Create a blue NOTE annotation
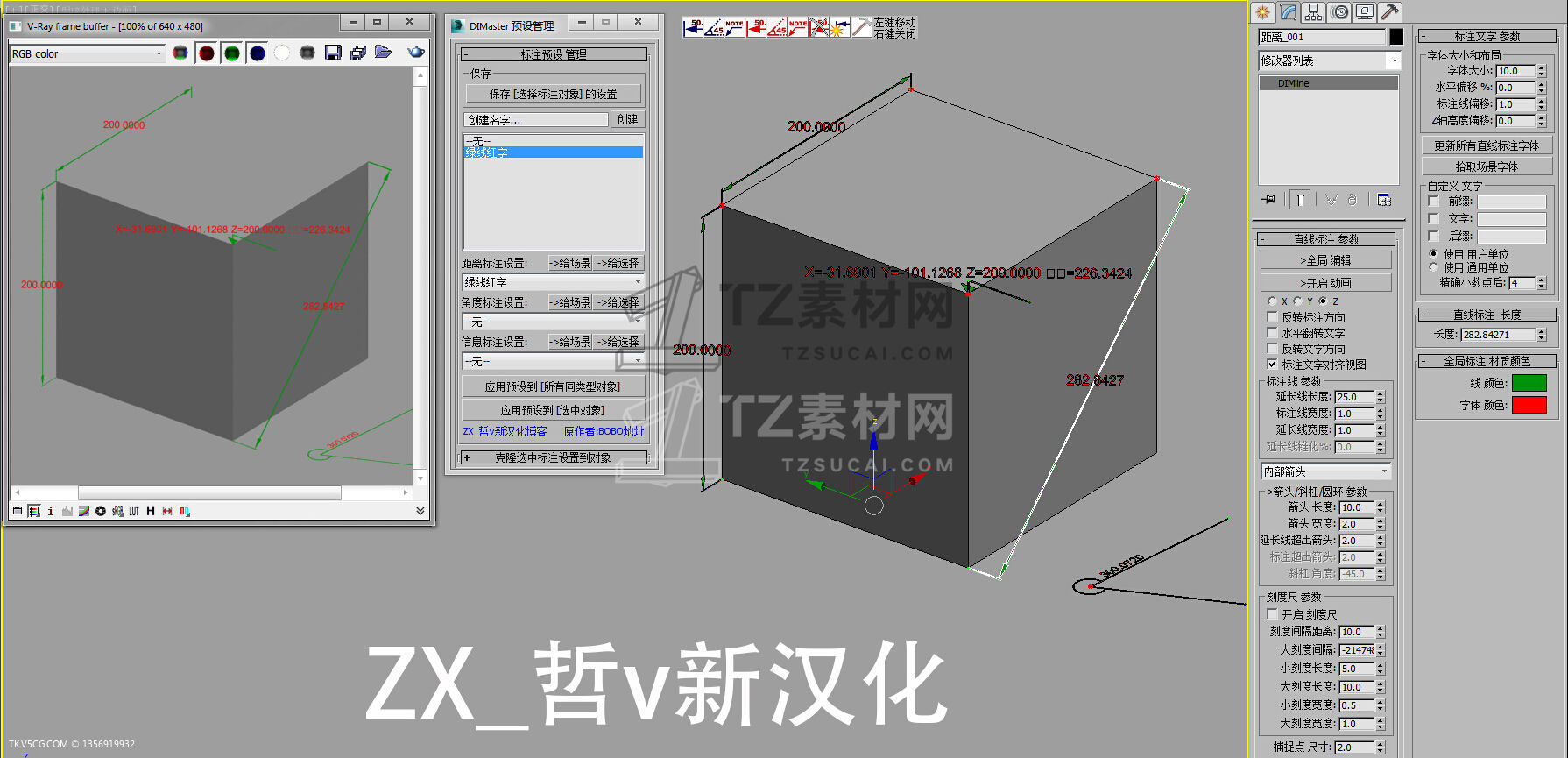The width and height of the screenshot is (1568, 758). pos(735,28)
